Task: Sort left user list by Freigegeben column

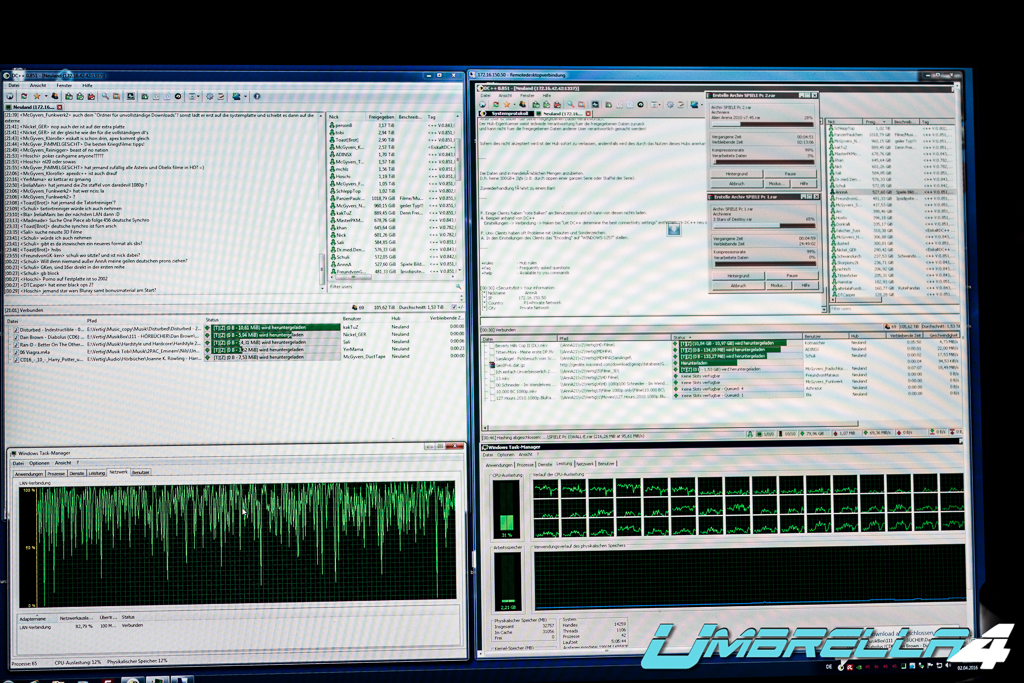Action: pyautogui.click(x=380, y=116)
